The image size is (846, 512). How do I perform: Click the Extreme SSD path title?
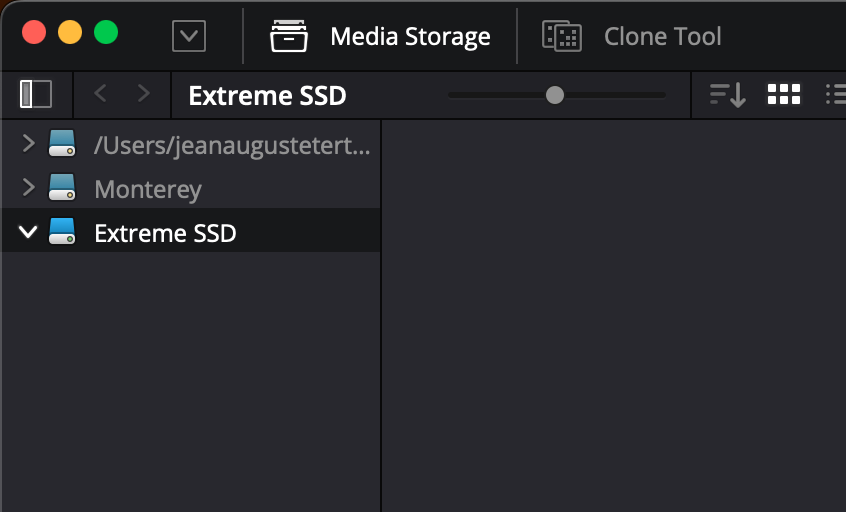(267, 96)
